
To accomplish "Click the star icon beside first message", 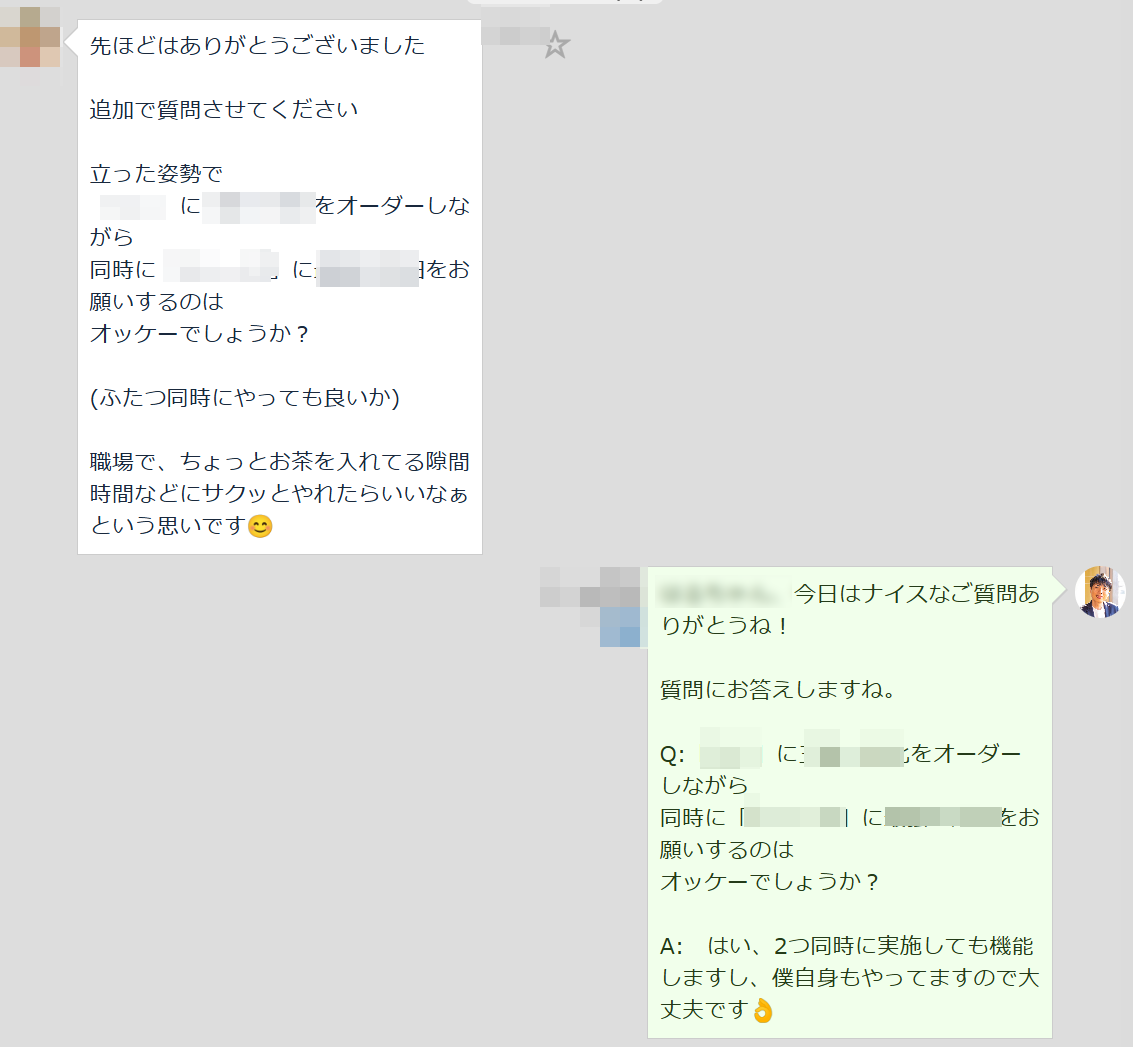I will click(x=556, y=45).
